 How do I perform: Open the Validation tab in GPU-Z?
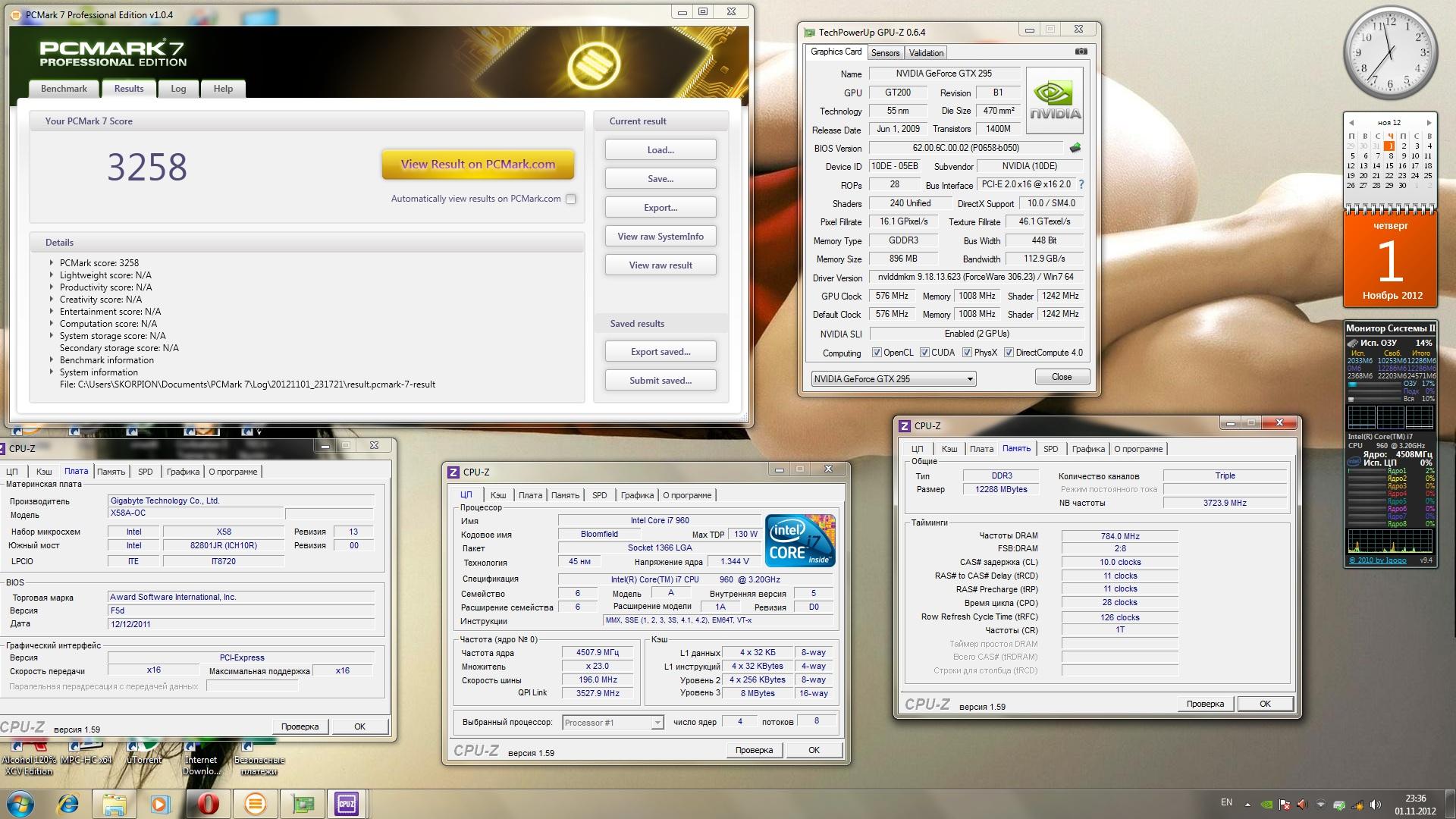(x=926, y=52)
